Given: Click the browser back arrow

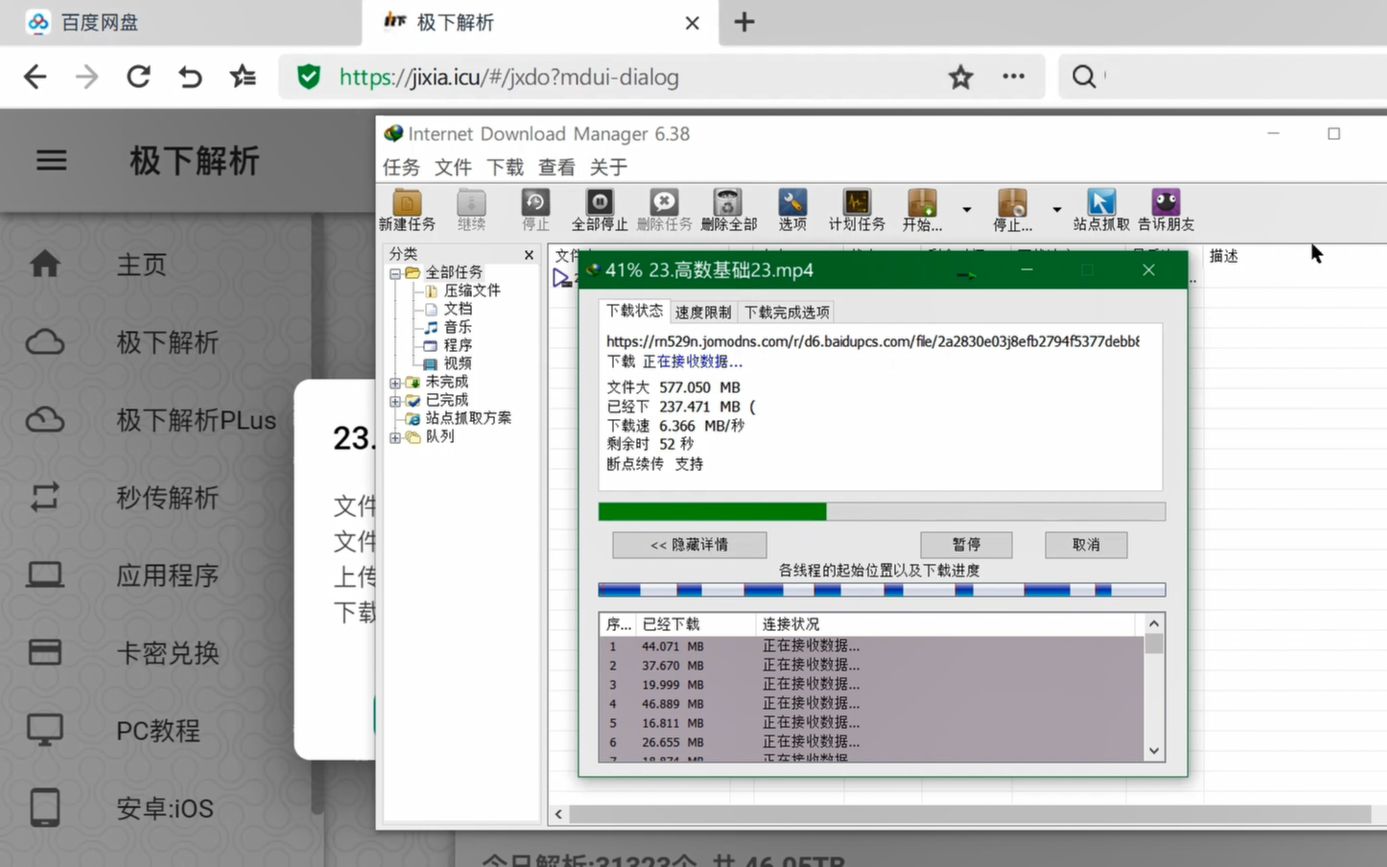Looking at the screenshot, I should coord(35,77).
